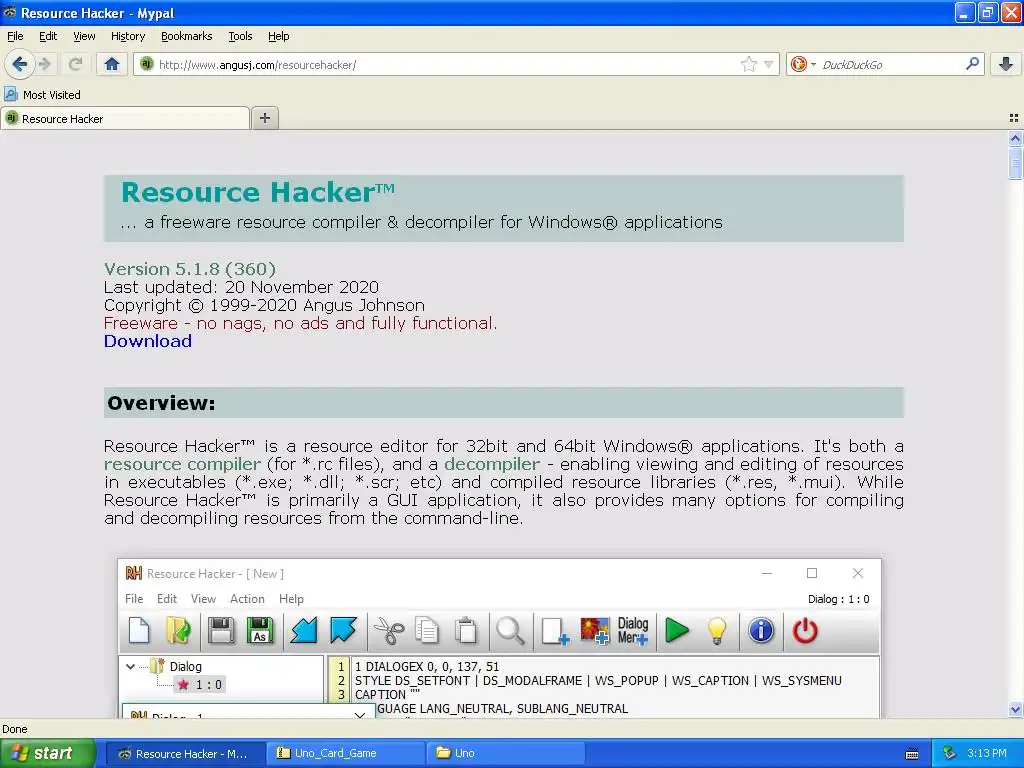Reload the page with the refresh icon
The image size is (1024, 768).
(75, 64)
